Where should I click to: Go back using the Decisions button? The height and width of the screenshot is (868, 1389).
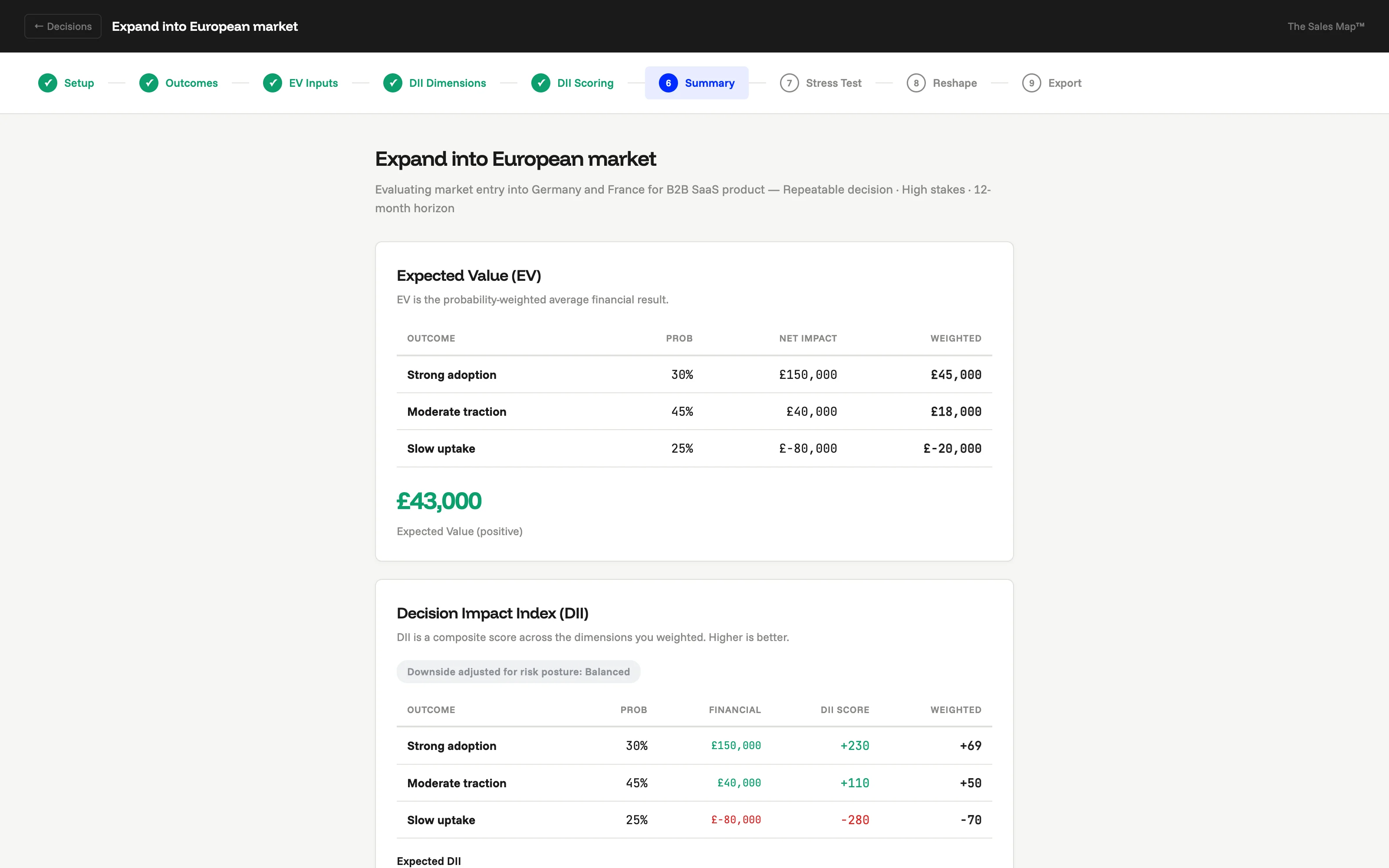point(63,26)
